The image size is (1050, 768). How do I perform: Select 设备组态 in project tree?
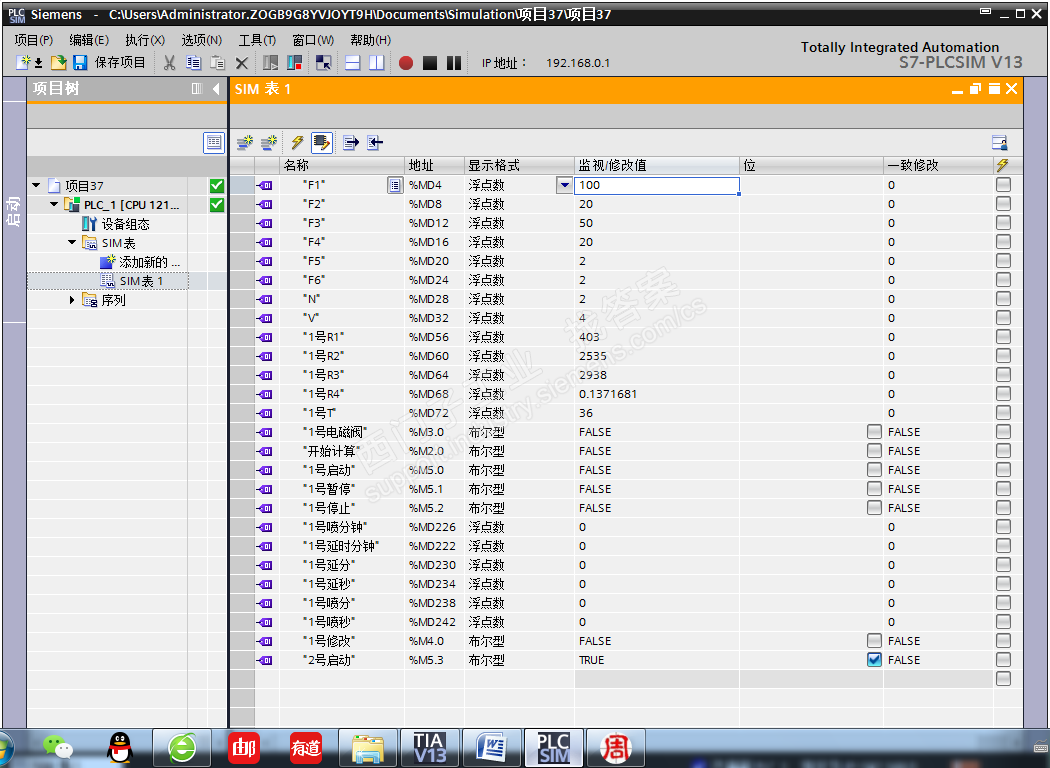point(125,224)
